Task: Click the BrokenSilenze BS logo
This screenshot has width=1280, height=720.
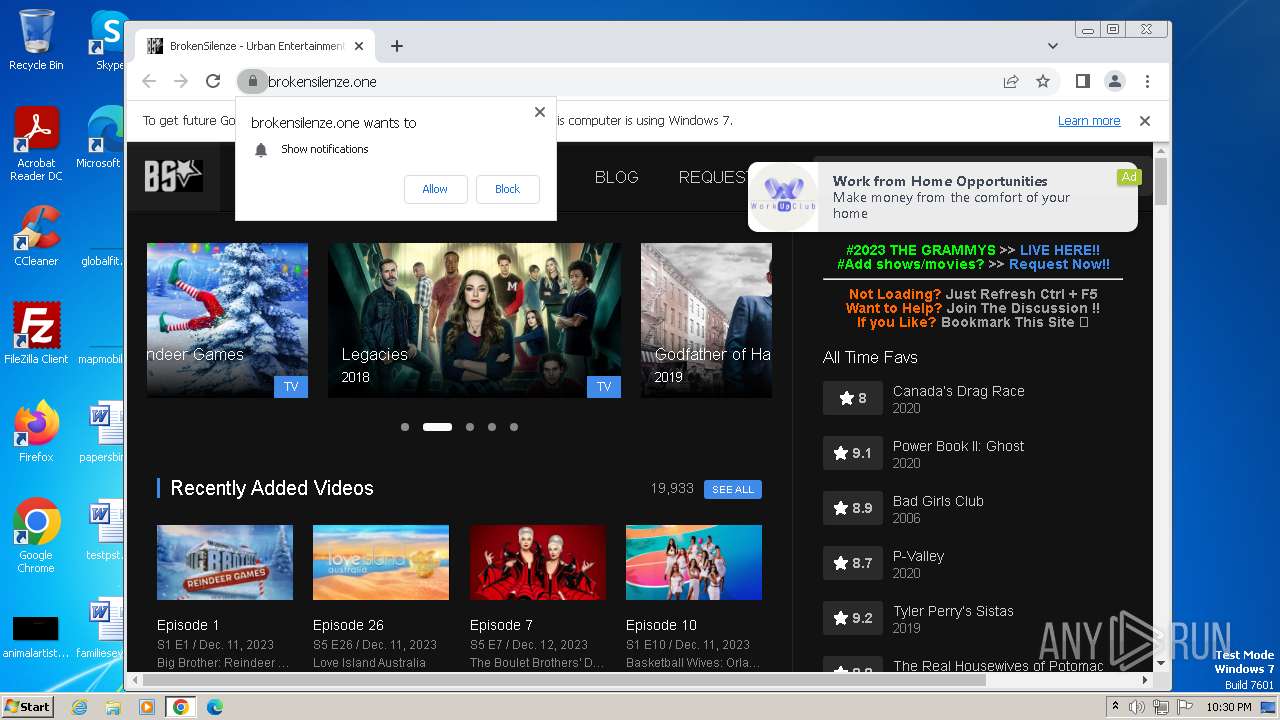Action: click(x=173, y=176)
